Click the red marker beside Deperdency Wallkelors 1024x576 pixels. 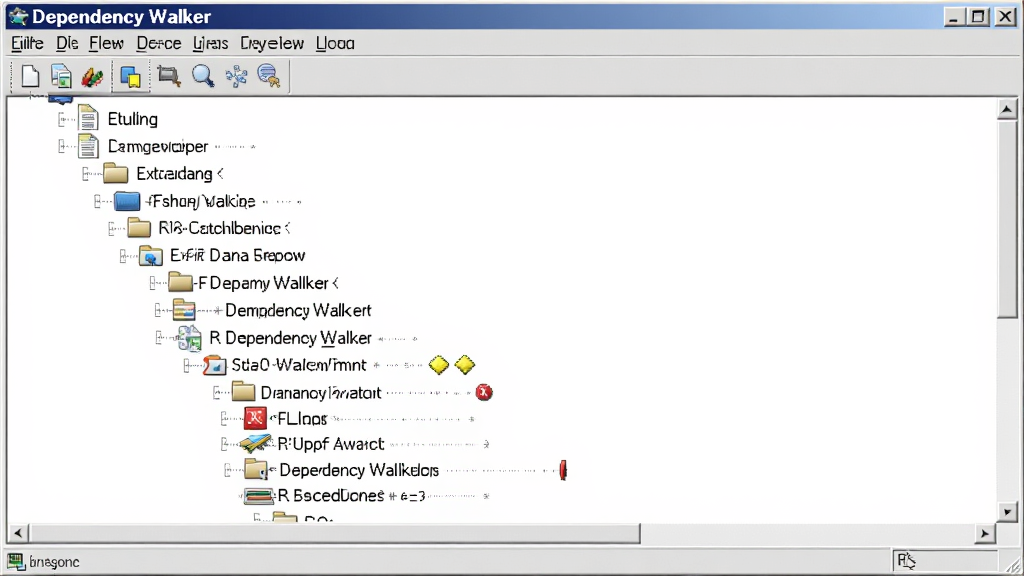[563, 470]
